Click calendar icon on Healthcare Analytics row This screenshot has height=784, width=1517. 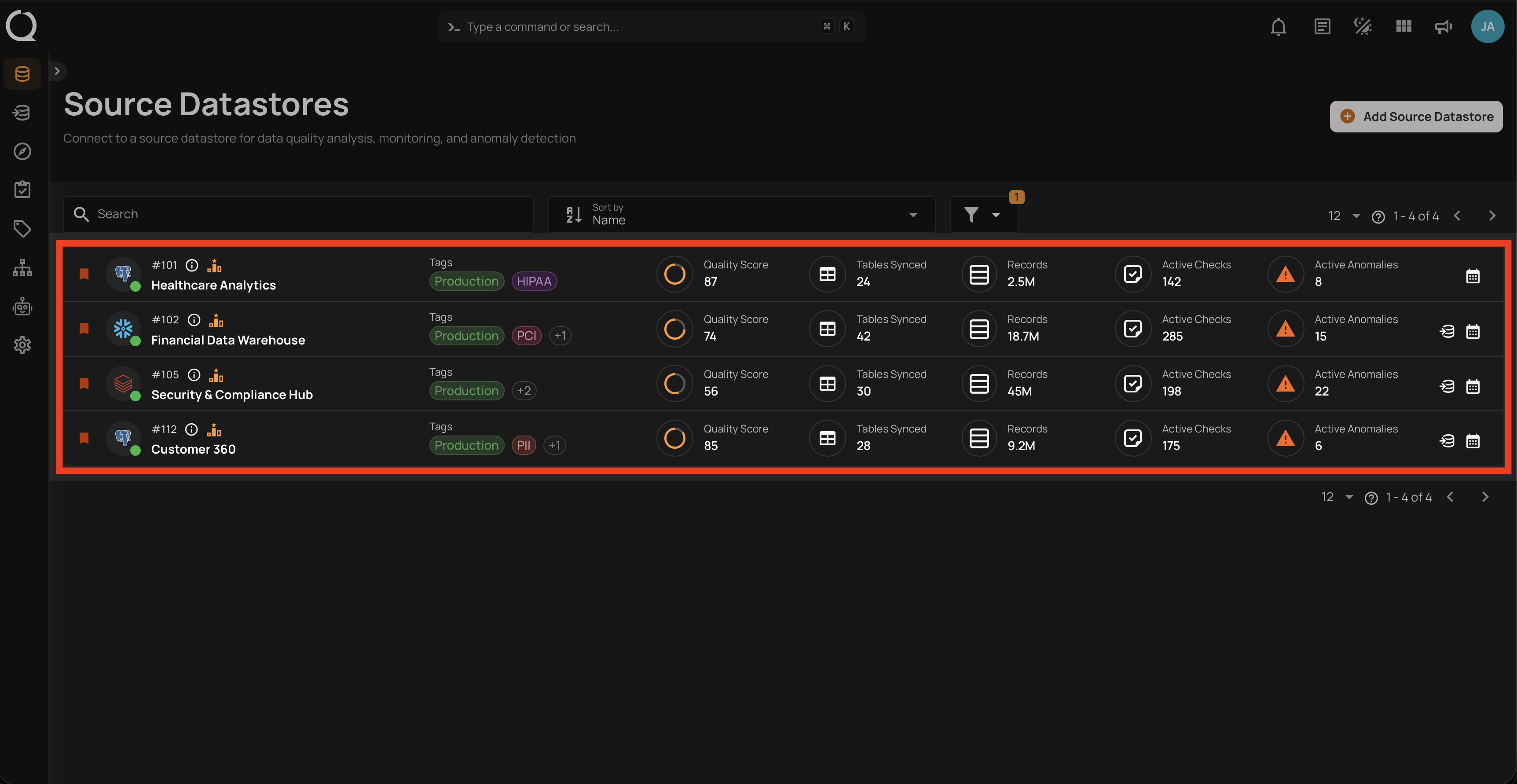[x=1472, y=276]
